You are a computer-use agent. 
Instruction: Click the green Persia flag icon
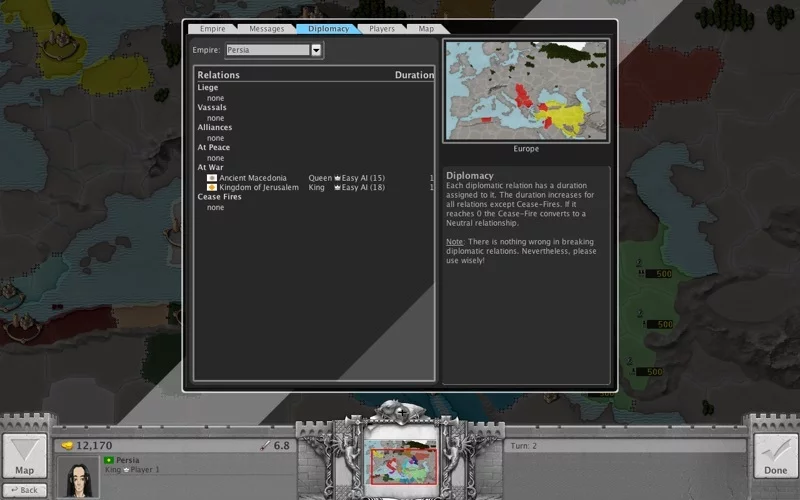point(109,460)
